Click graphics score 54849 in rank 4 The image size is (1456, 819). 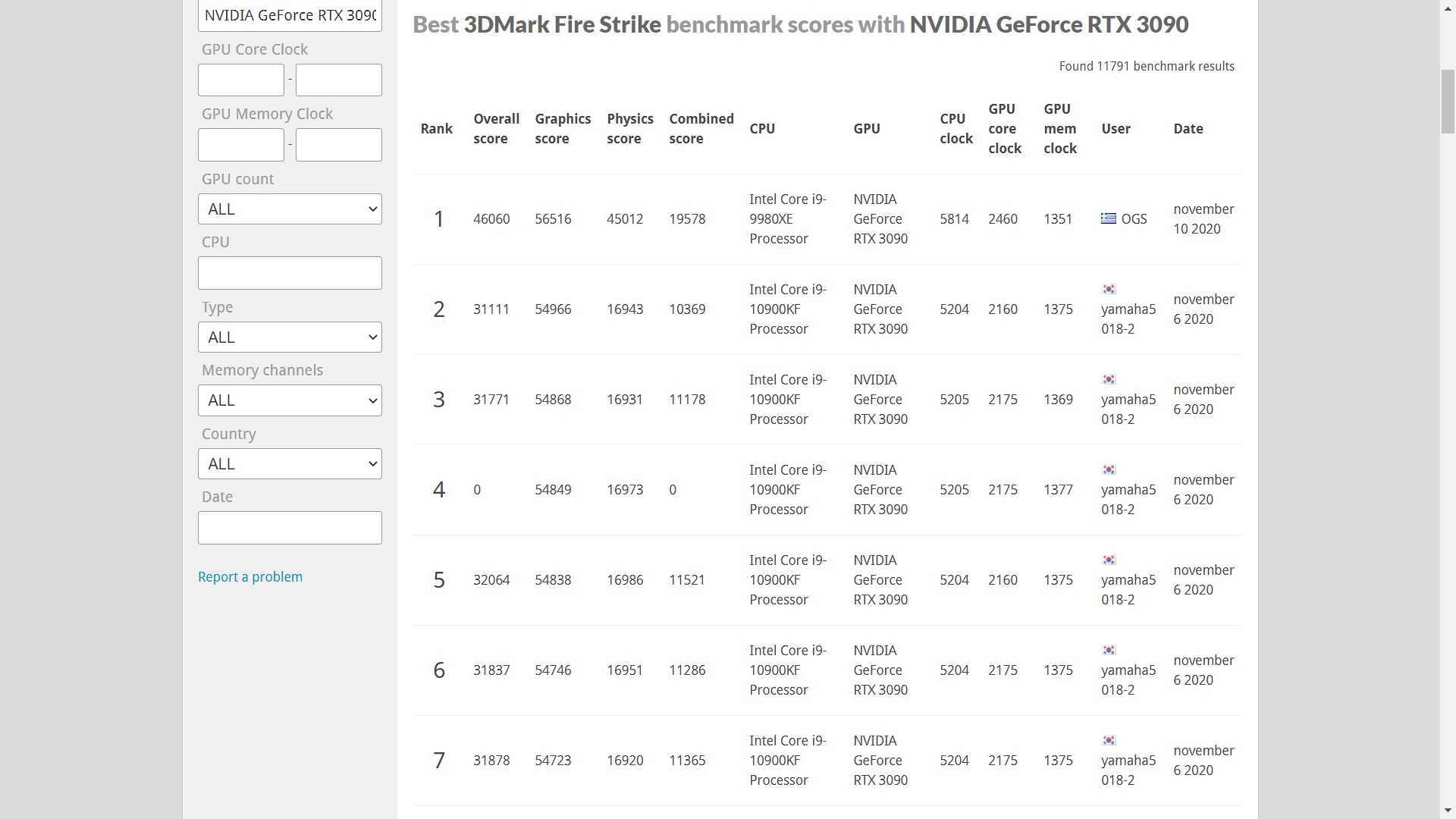coord(553,490)
